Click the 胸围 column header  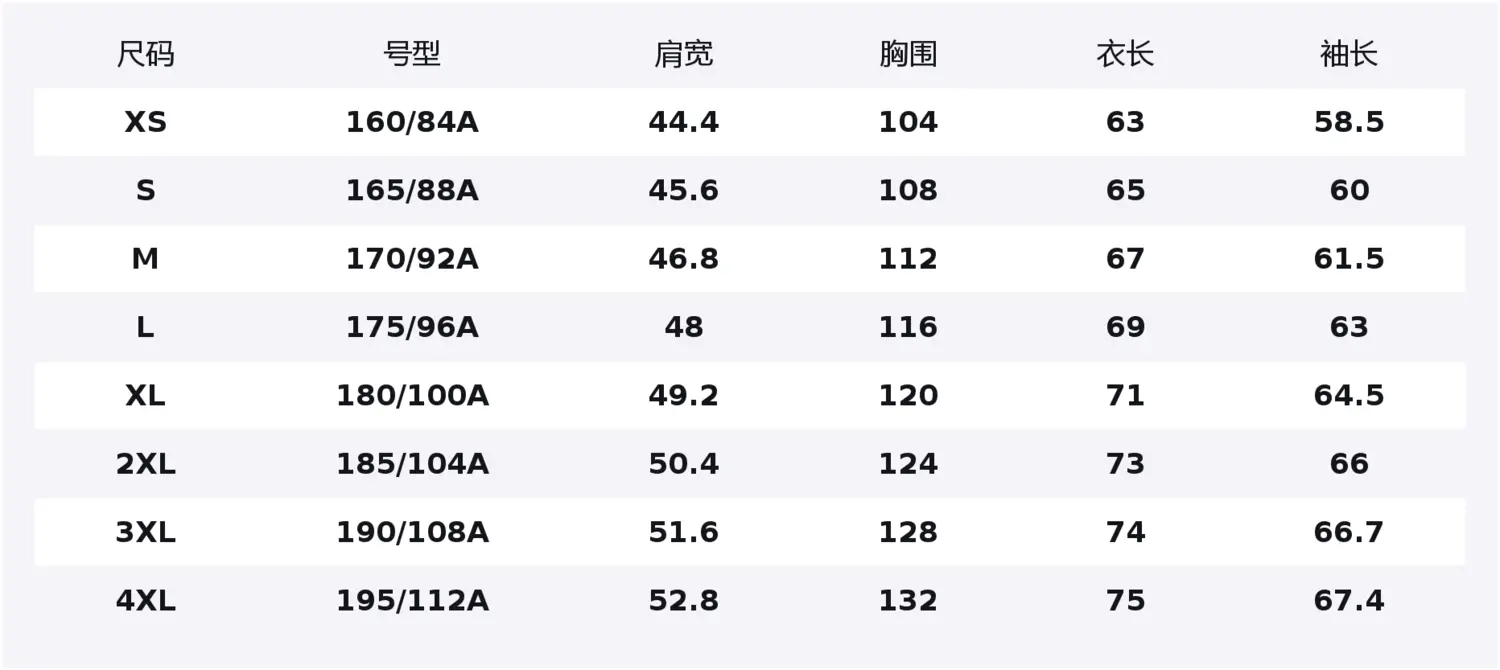(908, 54)
